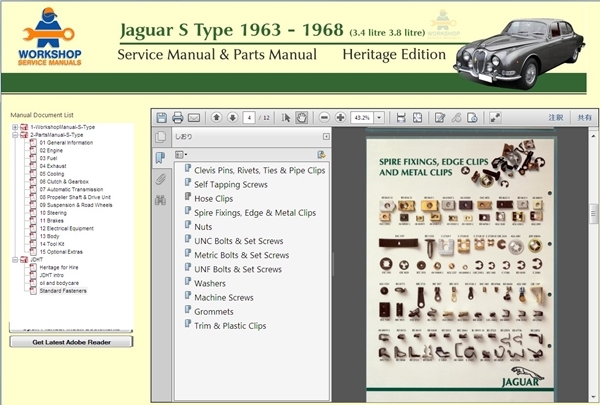
Task: Open the 注釈 comment pane tab
Action: (556, 118)
